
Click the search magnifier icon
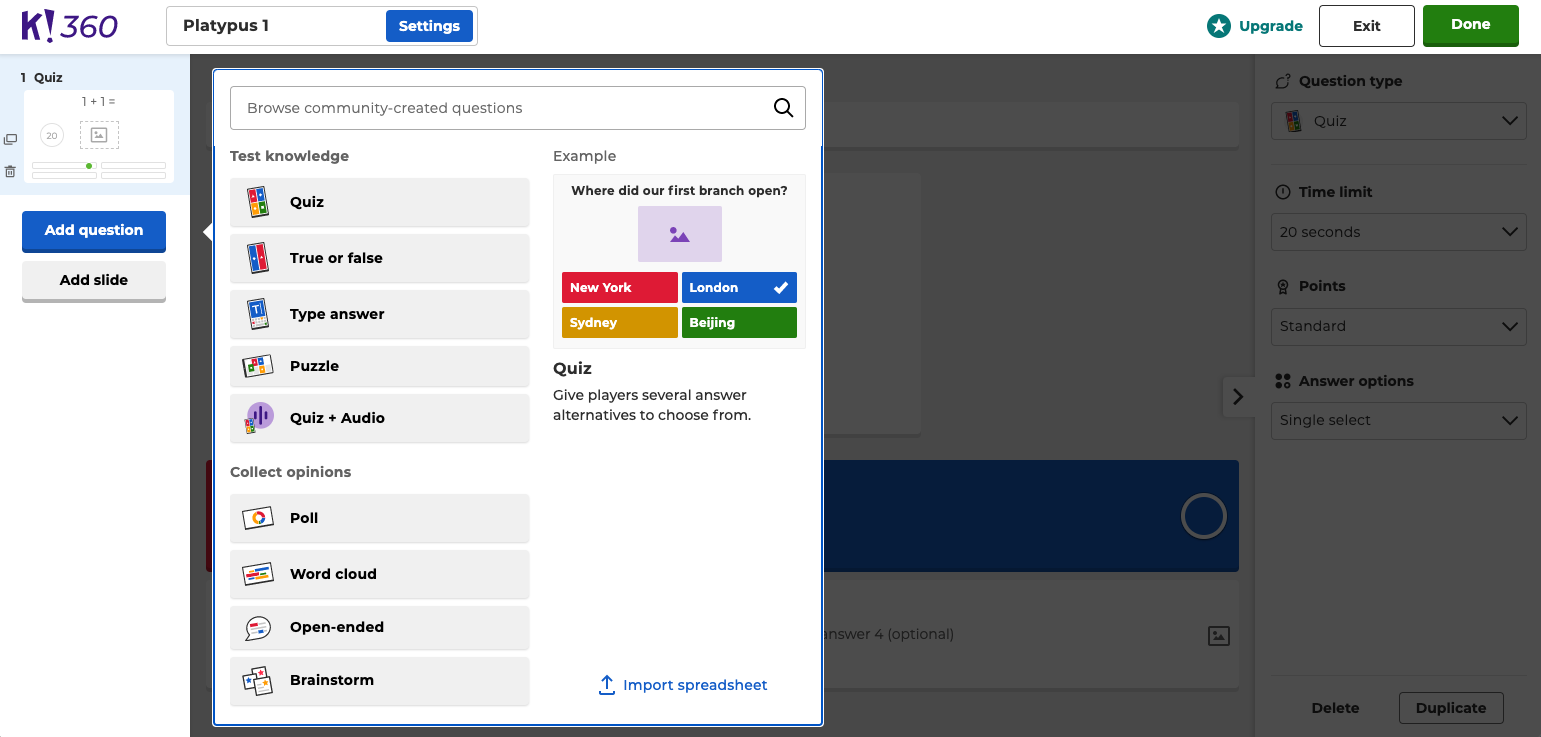(783, 108)
